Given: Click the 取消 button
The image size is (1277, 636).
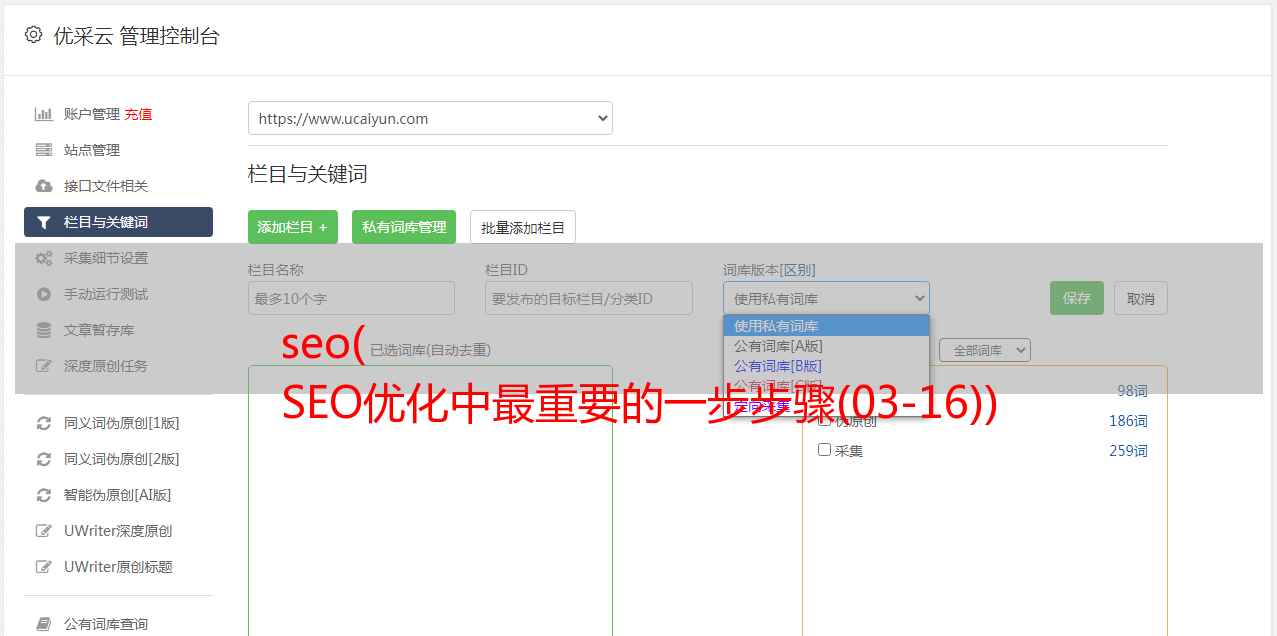Looking at the screenshot, I should [x=1141, y=298].
